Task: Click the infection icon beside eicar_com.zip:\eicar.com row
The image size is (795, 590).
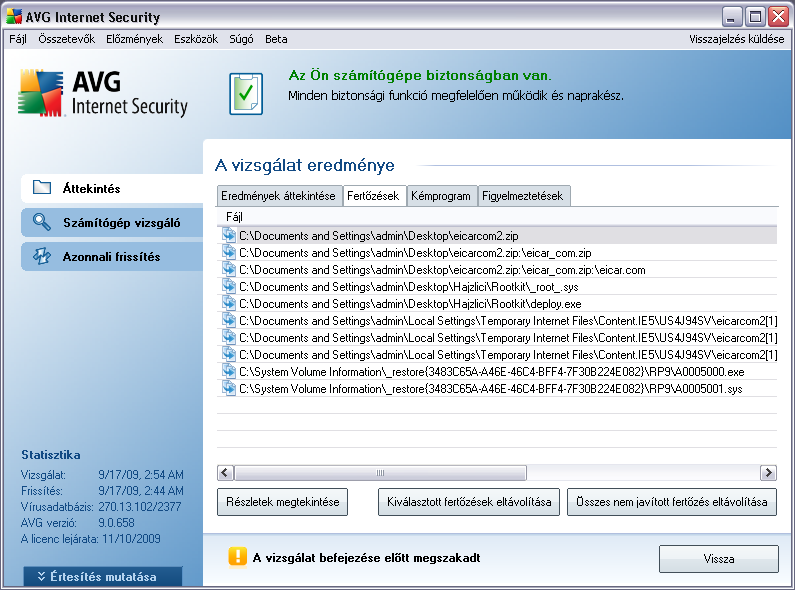Action: 229,269
